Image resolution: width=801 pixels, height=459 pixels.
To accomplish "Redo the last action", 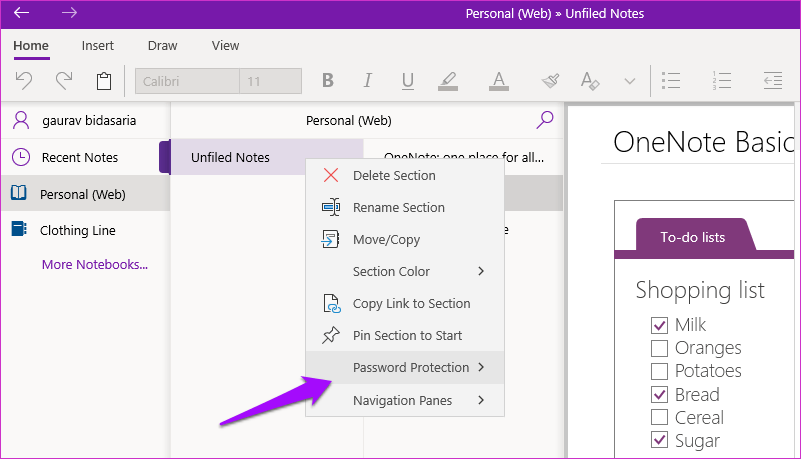I will (64, 81).
